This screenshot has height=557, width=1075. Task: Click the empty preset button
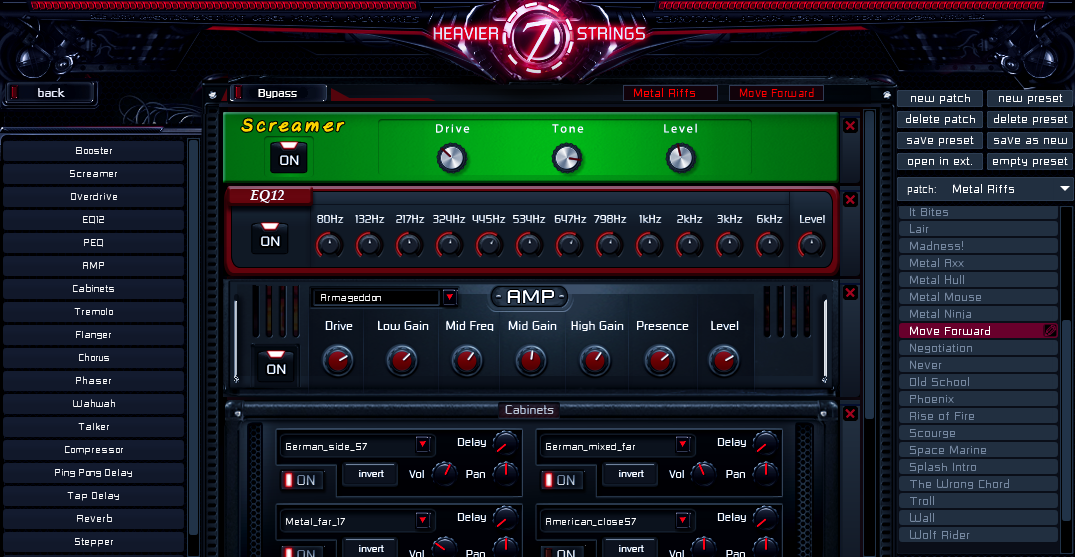pos(1030,162)
